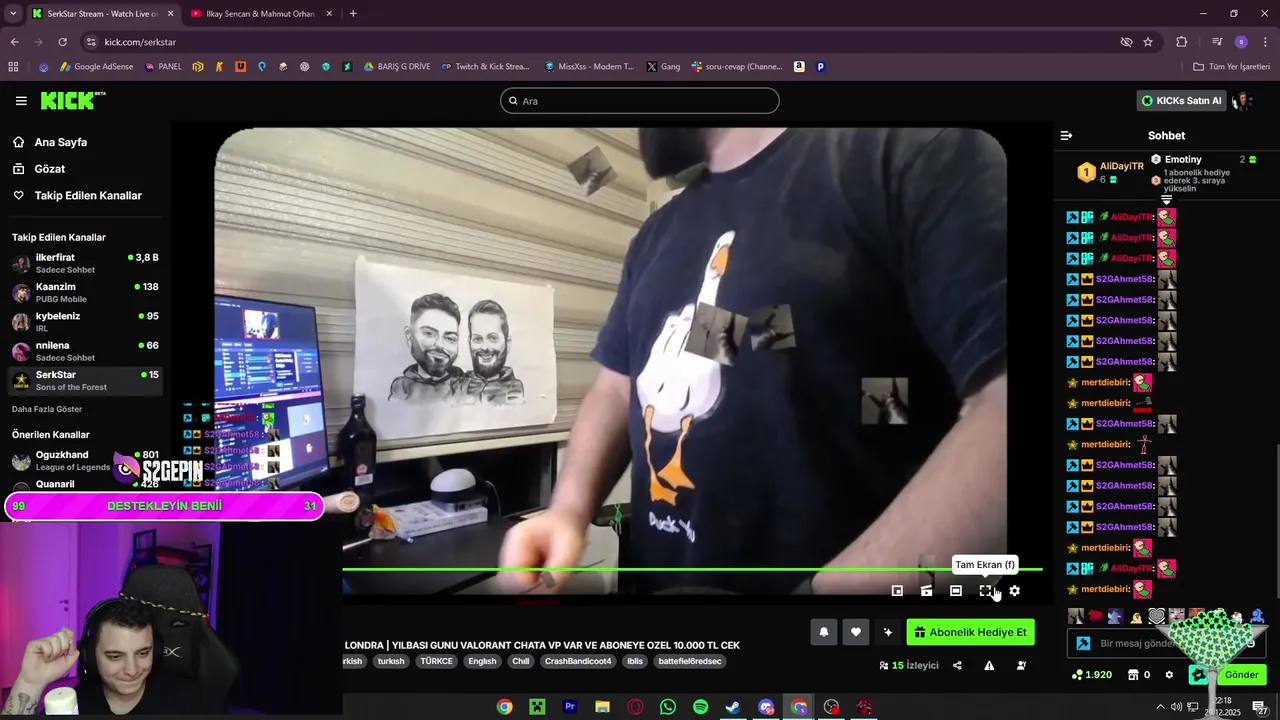This screenshot has width=1280, height=720.
Task: Switch to theater mode in player
Action: tap(956, 591)
